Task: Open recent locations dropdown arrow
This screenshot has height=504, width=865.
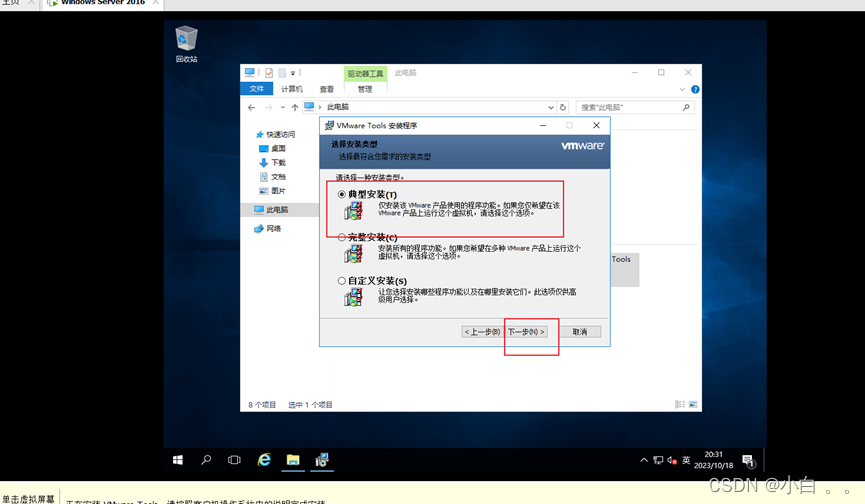Action: coord(282,108)
